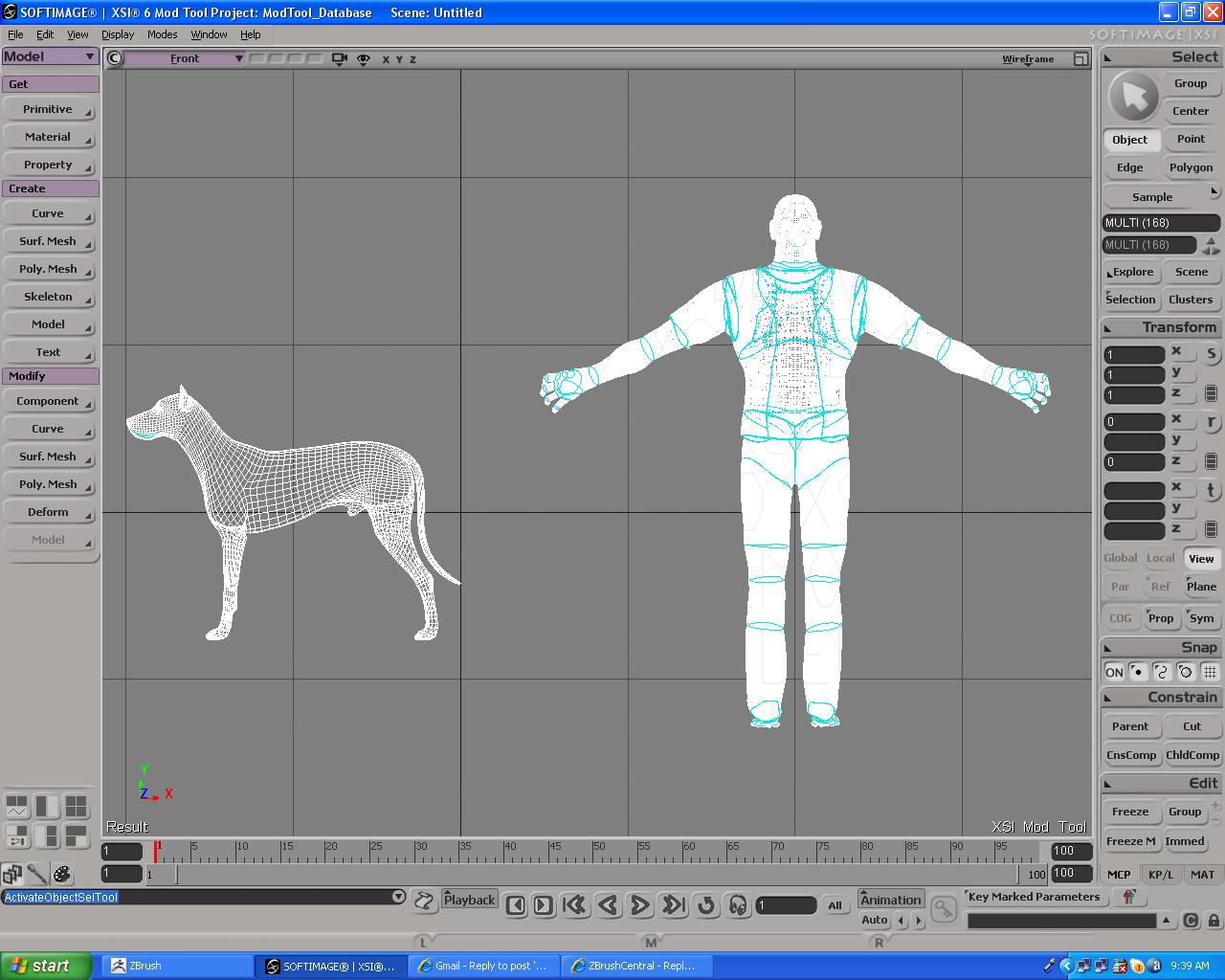This screenshot has height=980, width=1225.
Task: Expand the Wireframe display mode menu
Action: coord(1028,58)
